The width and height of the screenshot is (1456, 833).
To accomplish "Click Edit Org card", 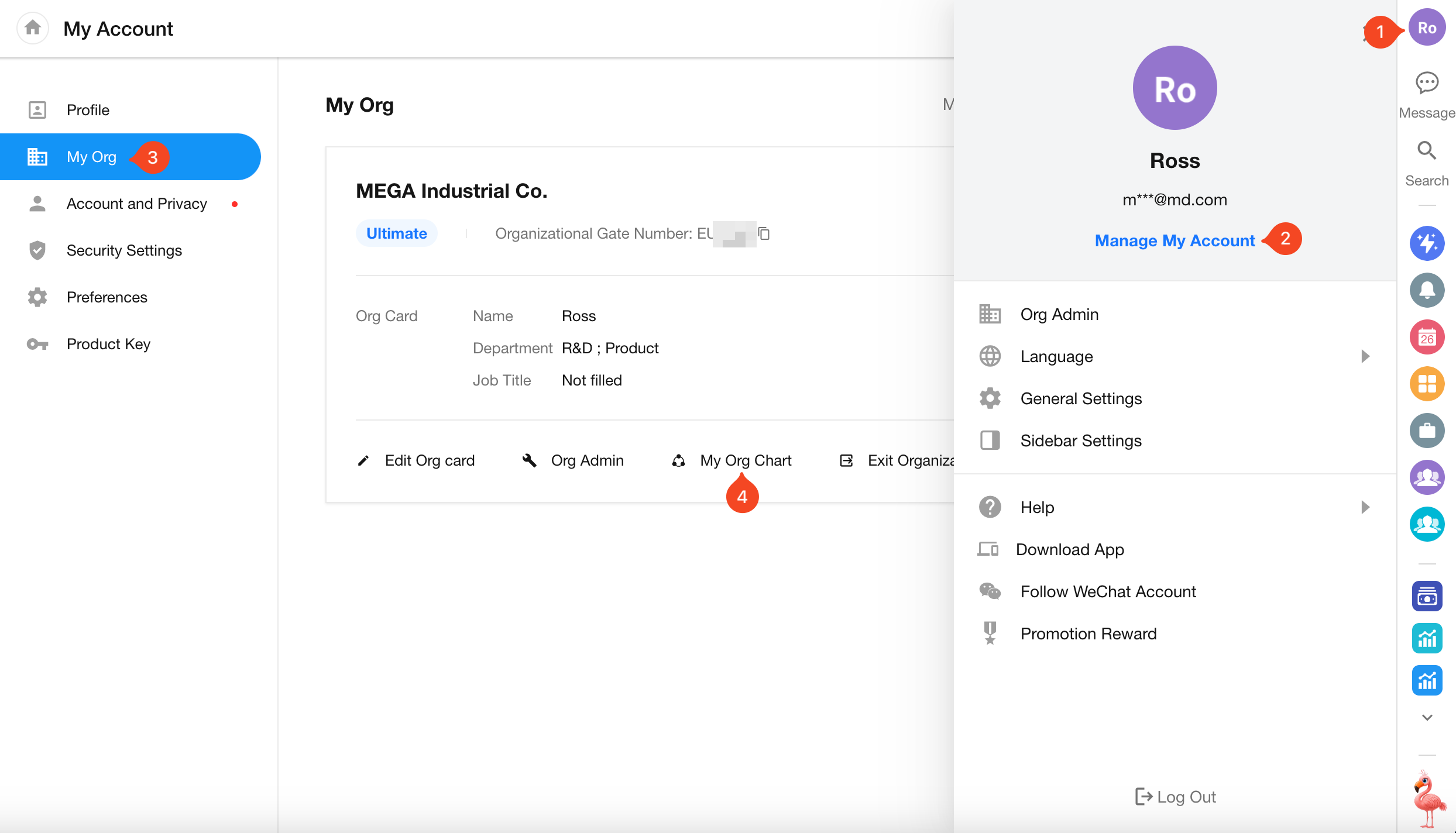I will [429, 460].
